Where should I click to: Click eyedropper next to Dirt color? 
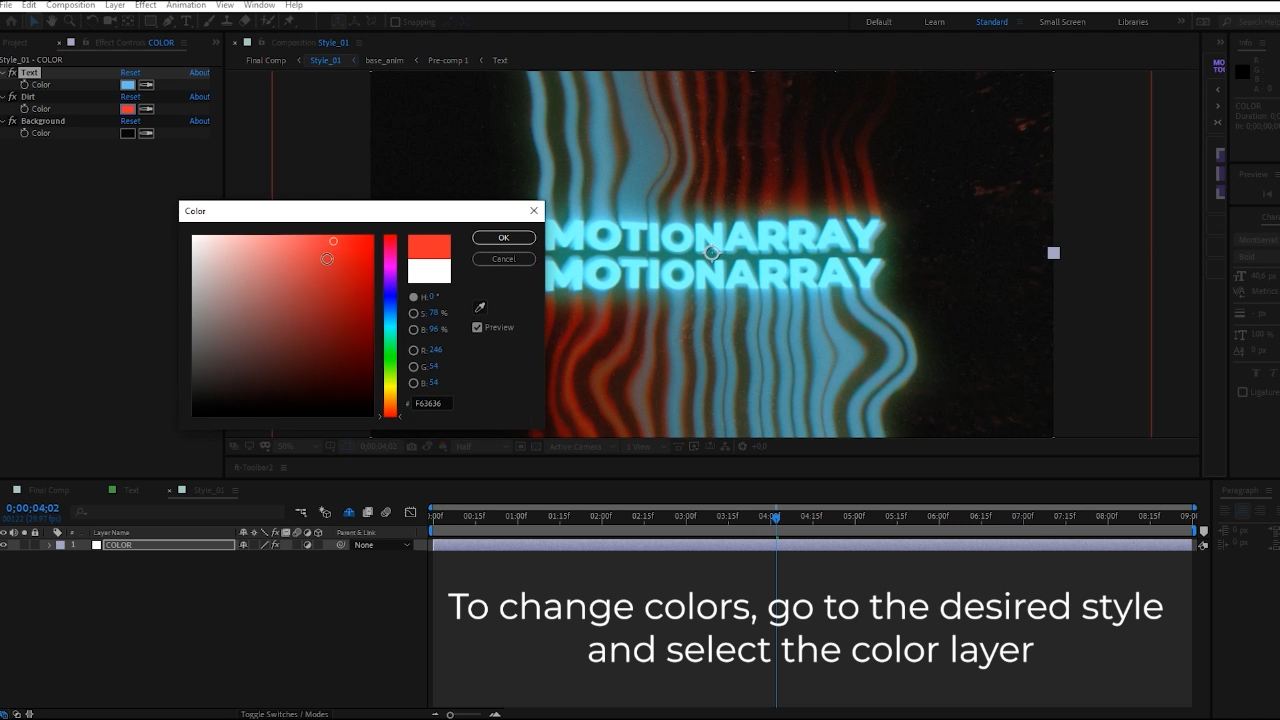(146, 109)
